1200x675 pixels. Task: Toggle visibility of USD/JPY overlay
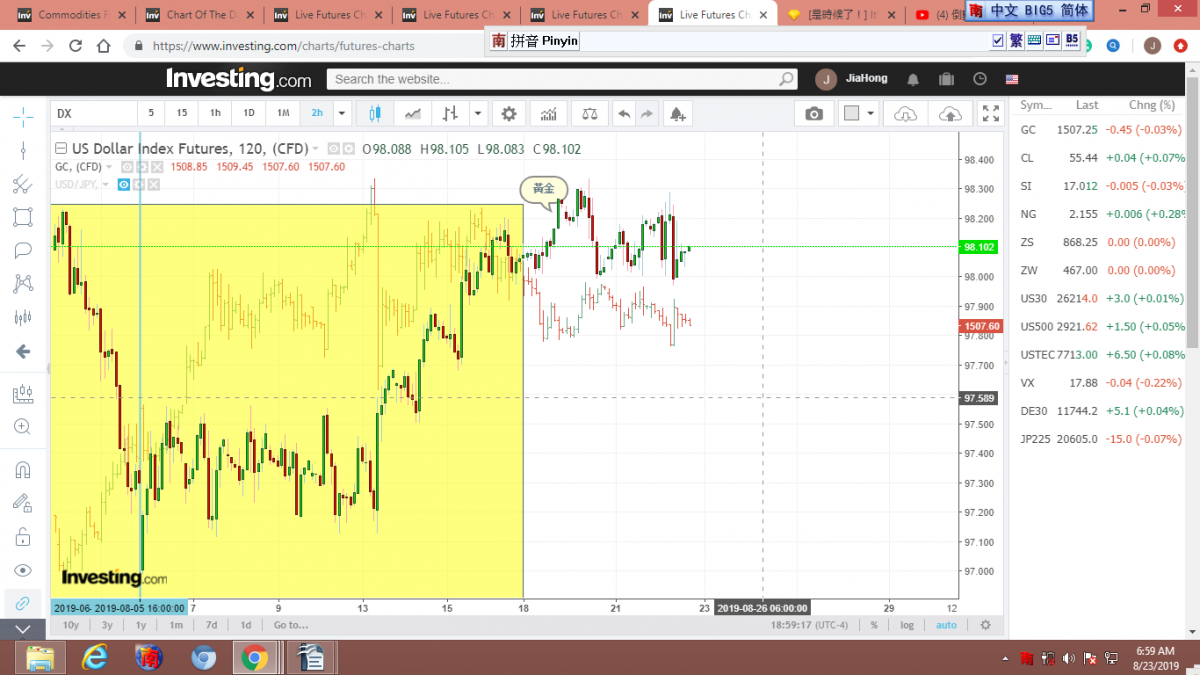pyautogui.click(x=124, y=184)
